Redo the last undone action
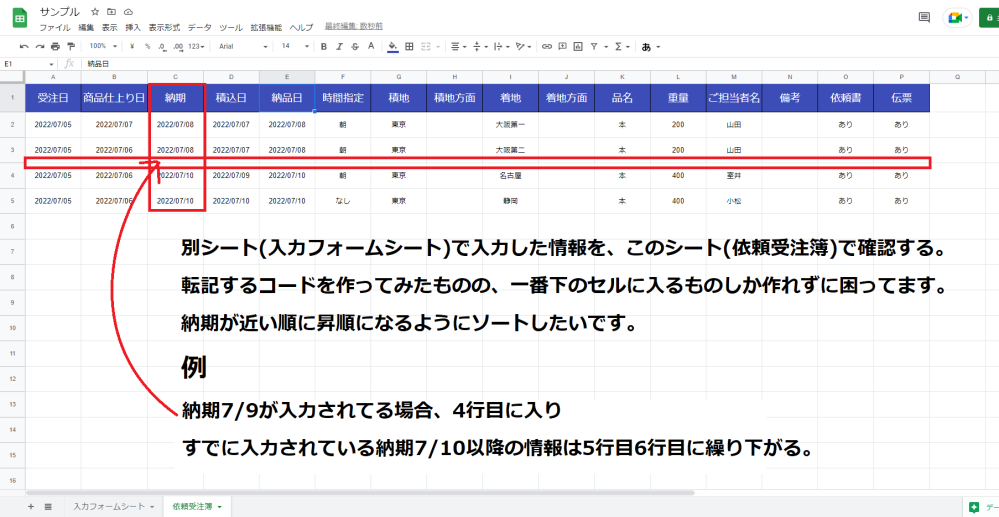Image resolution: width=999 pixels, height=517 pixels. [x=40, y=47]
